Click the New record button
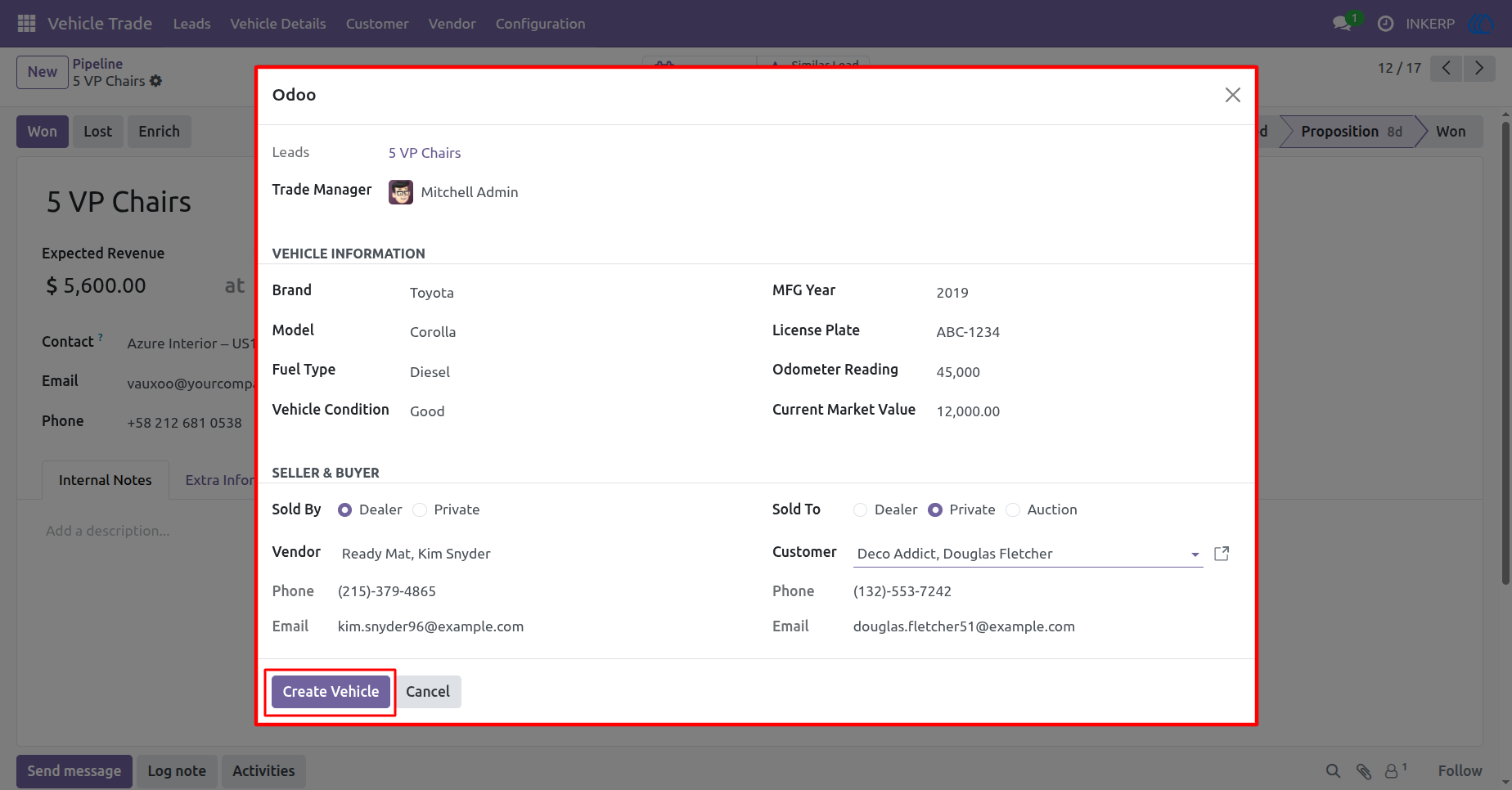1512x790 pixels. [43, 72]
